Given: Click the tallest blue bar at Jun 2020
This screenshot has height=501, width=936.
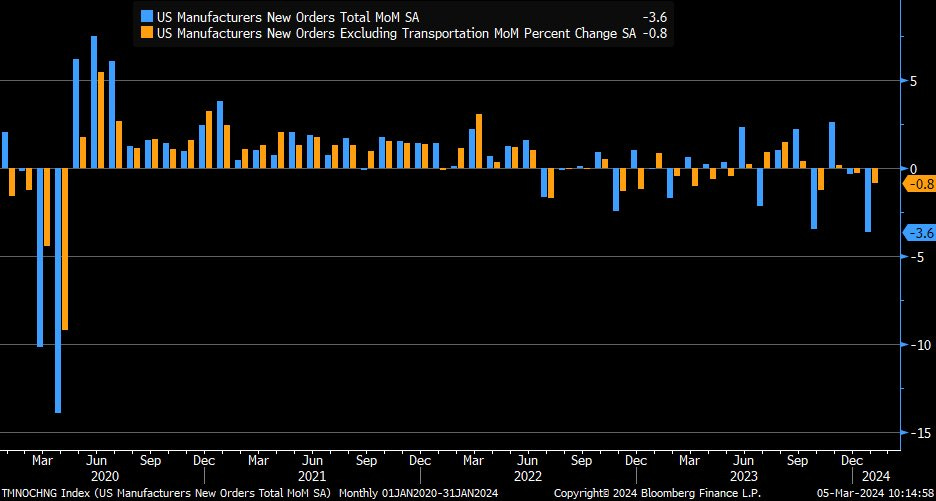Looking at the screenshot, I should [x=94, y=102].
